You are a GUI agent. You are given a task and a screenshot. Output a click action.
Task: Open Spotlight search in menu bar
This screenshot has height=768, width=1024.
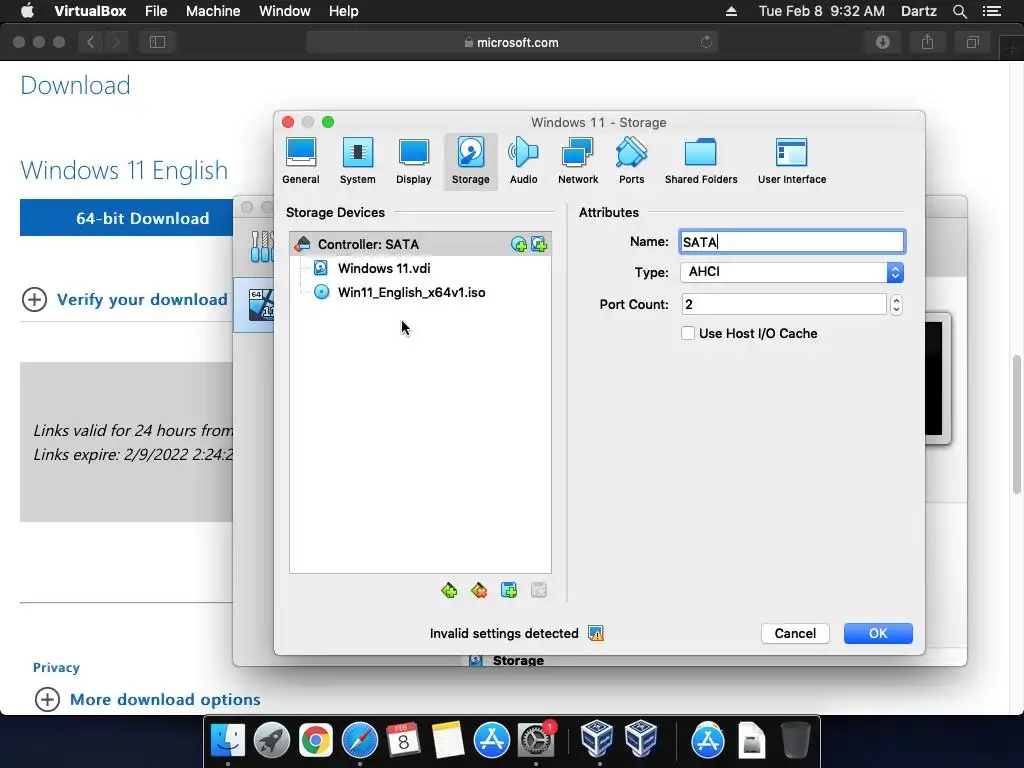pyautogui.click(x=959, y=11)
